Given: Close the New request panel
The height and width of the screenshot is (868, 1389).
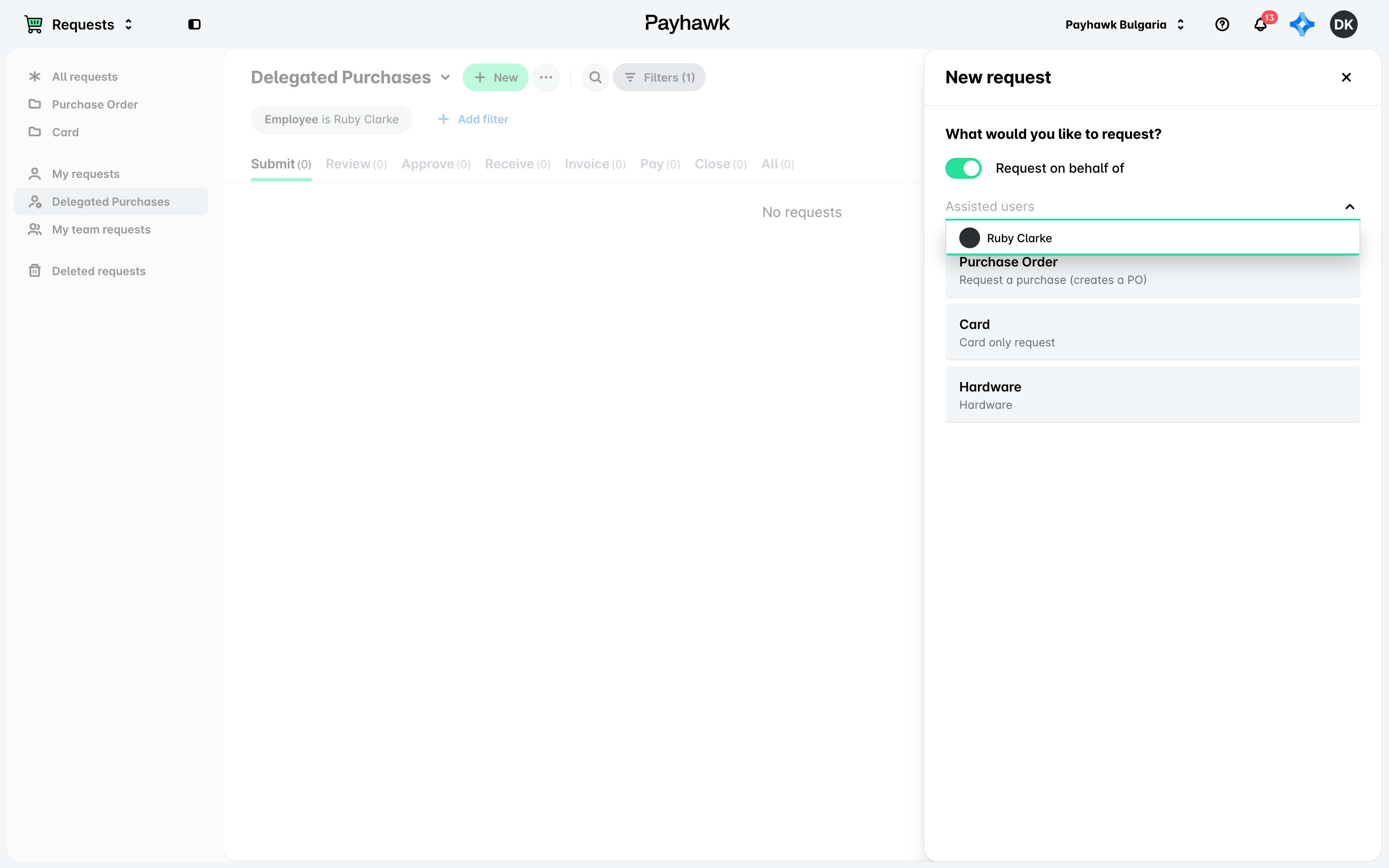Looking at the screenshot, I should pyautogui.click(x=1346, y=77).
